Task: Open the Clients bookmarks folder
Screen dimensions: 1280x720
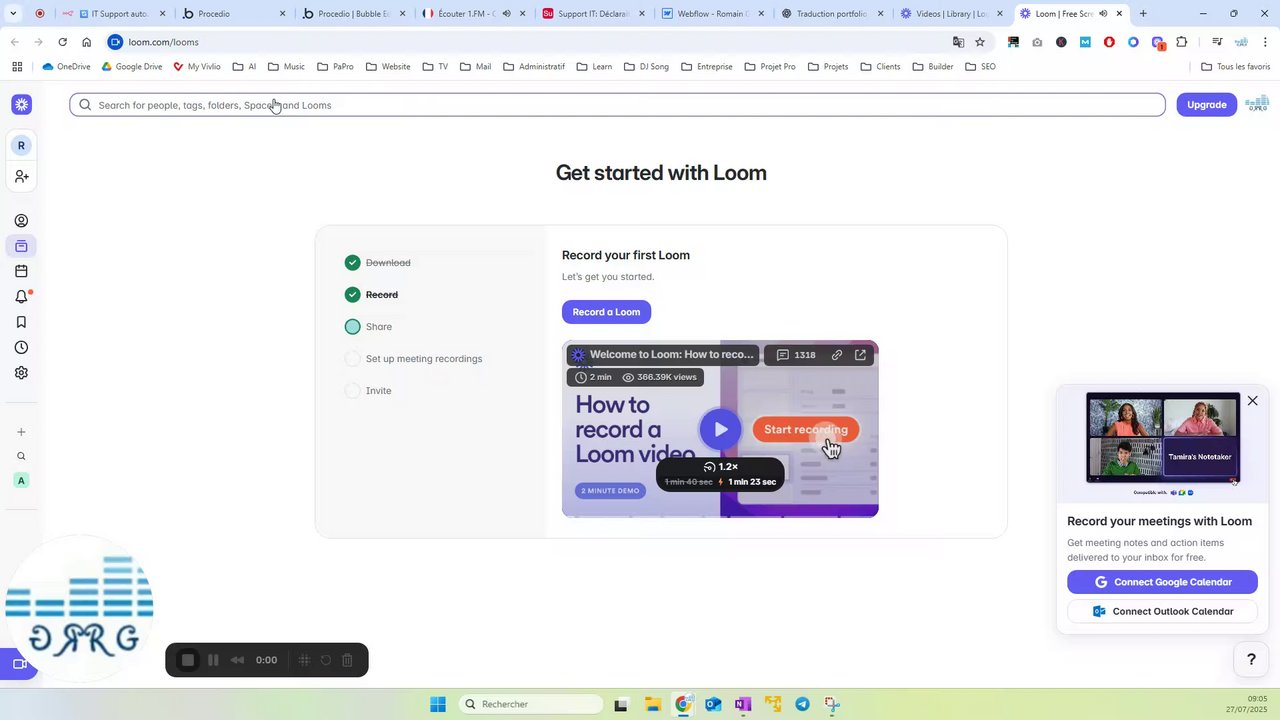Action: [x=879, y=67]
